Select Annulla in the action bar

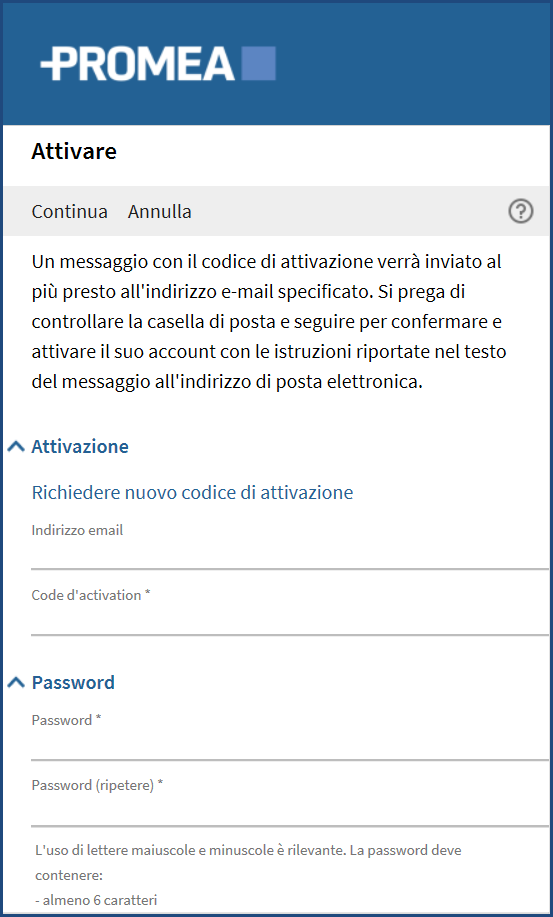tap(160, 211)
